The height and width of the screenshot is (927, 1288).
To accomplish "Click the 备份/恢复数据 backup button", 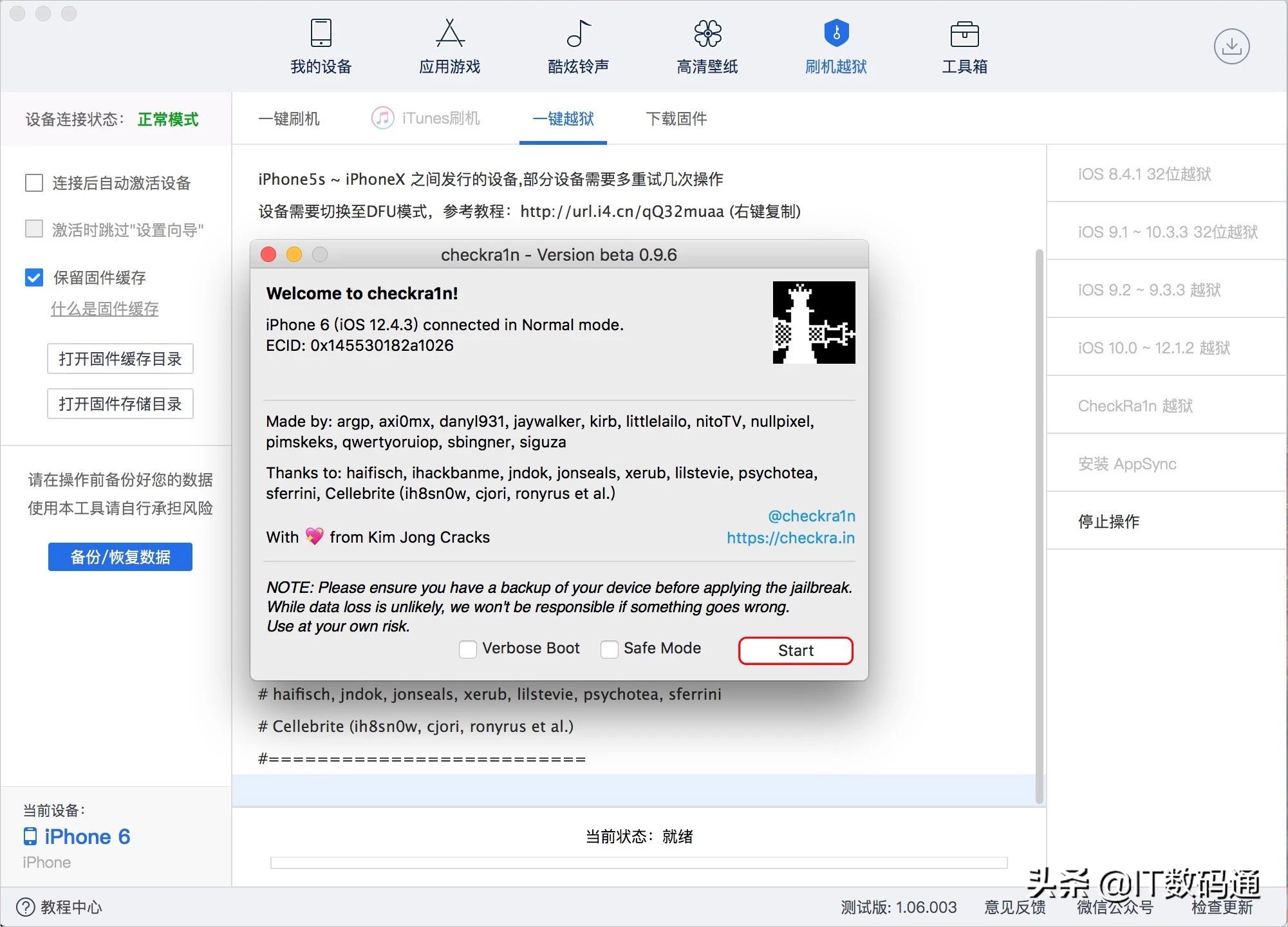I will 120,557.
